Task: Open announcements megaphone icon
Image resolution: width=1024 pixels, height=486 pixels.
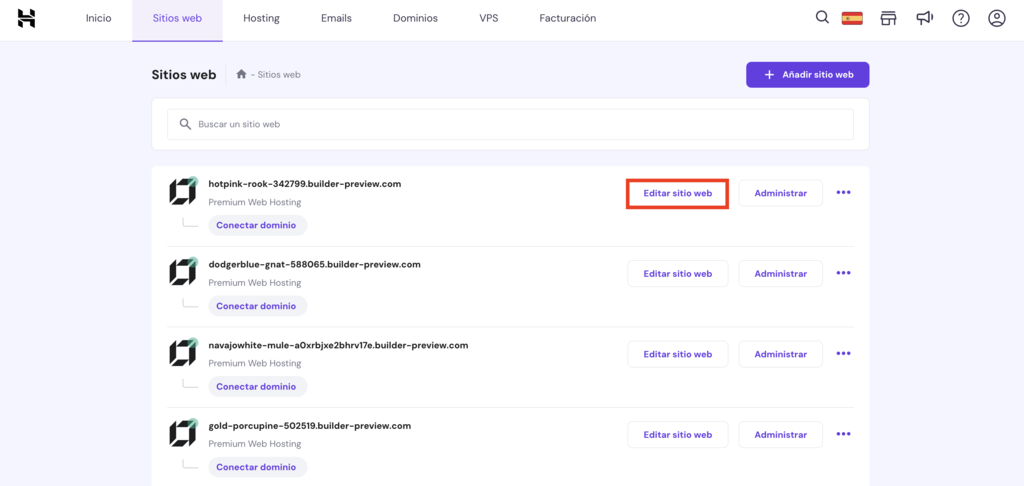Action: tap(924, 18)
